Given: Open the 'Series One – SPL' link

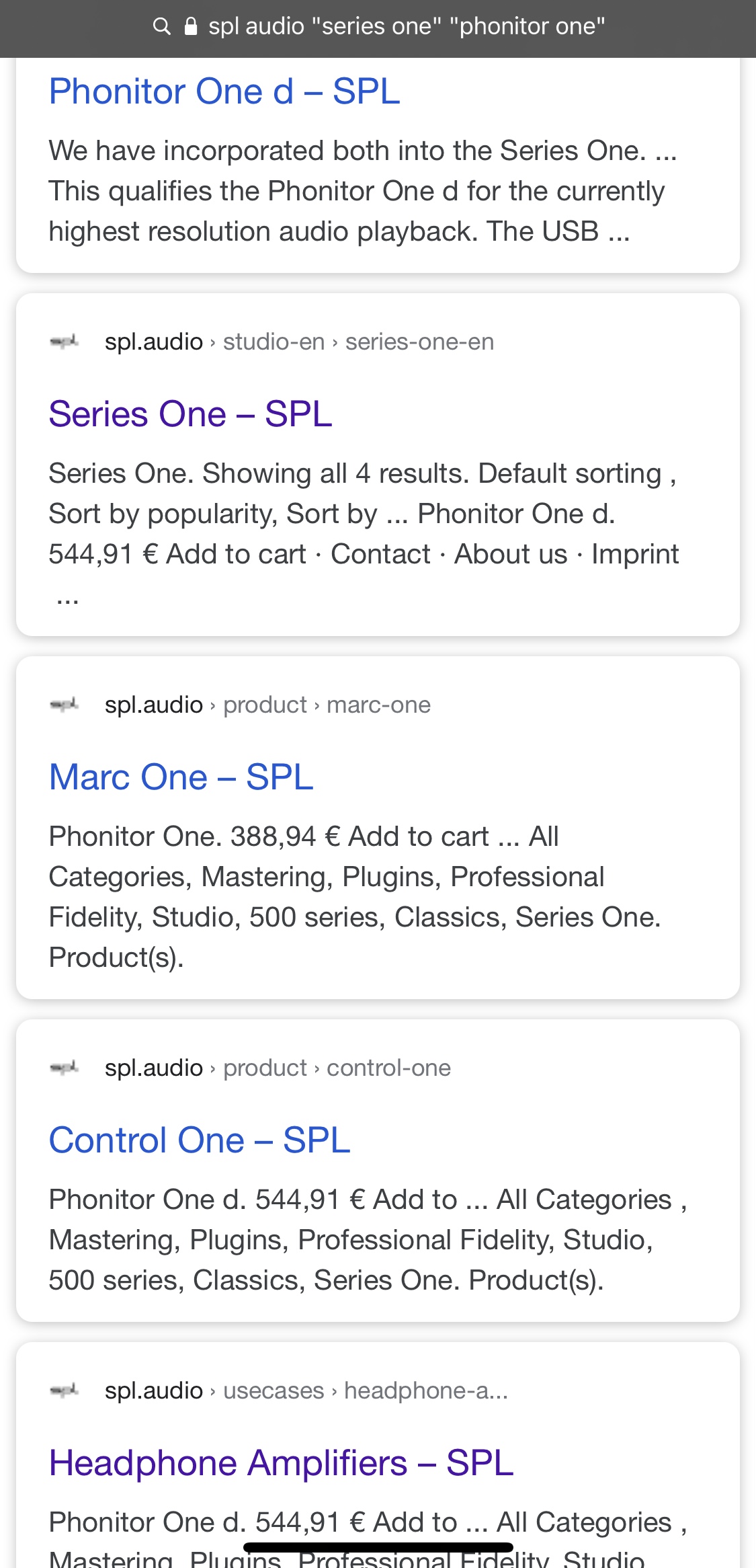Looking at the screenshot, I should [190, 414].
